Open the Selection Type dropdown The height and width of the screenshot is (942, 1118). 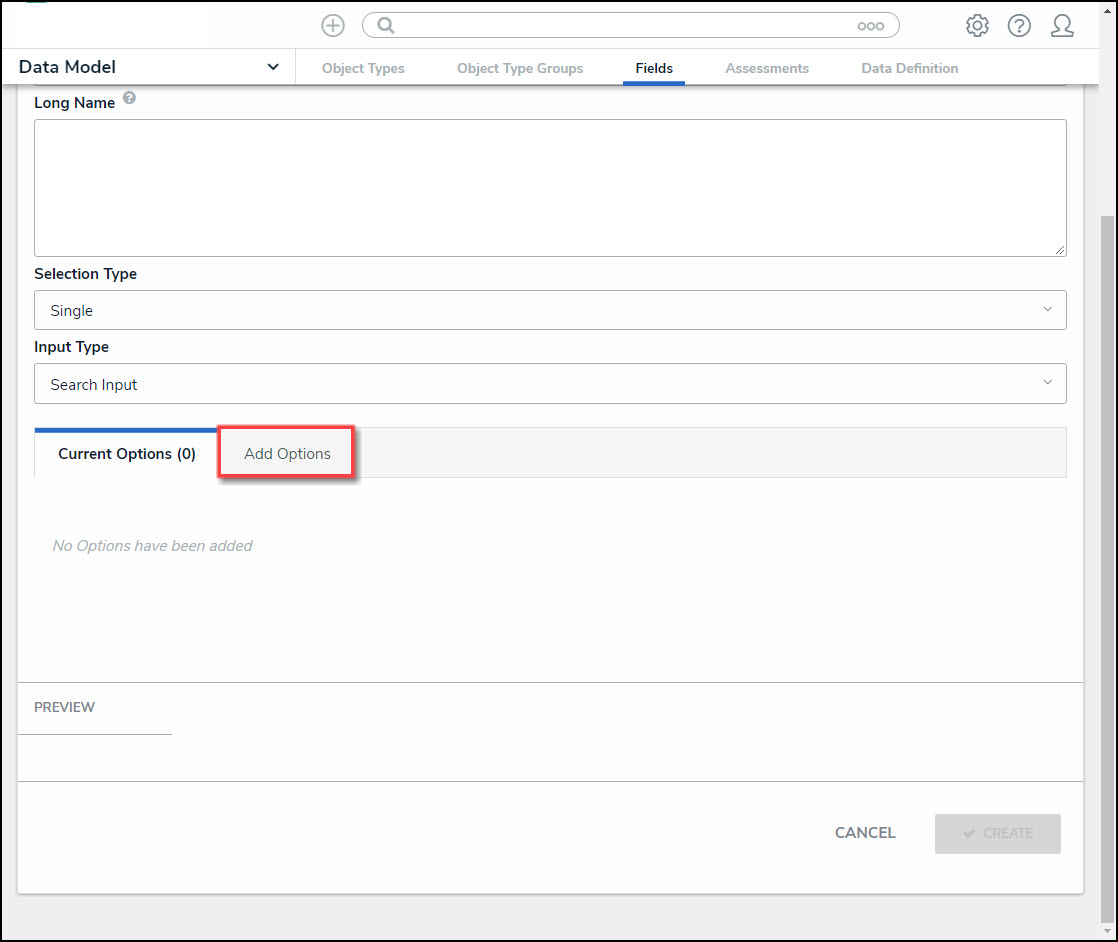click(550, 310)
